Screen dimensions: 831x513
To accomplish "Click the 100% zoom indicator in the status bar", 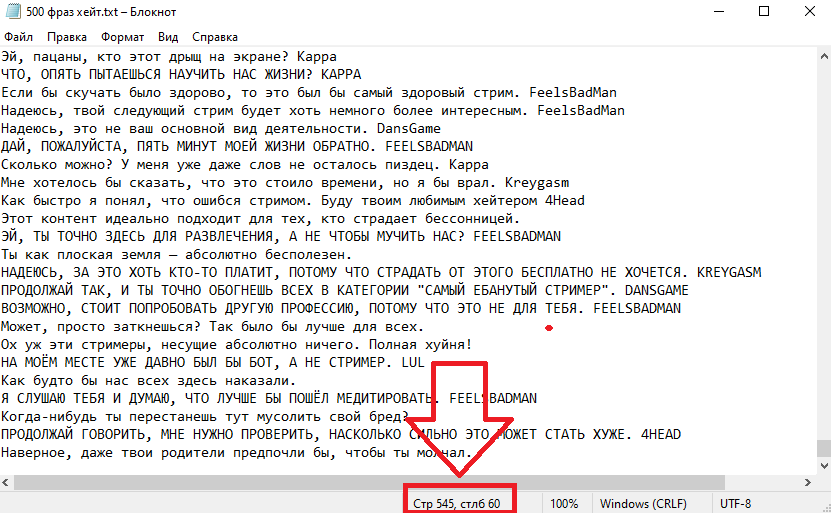I will tap(564, 503).
